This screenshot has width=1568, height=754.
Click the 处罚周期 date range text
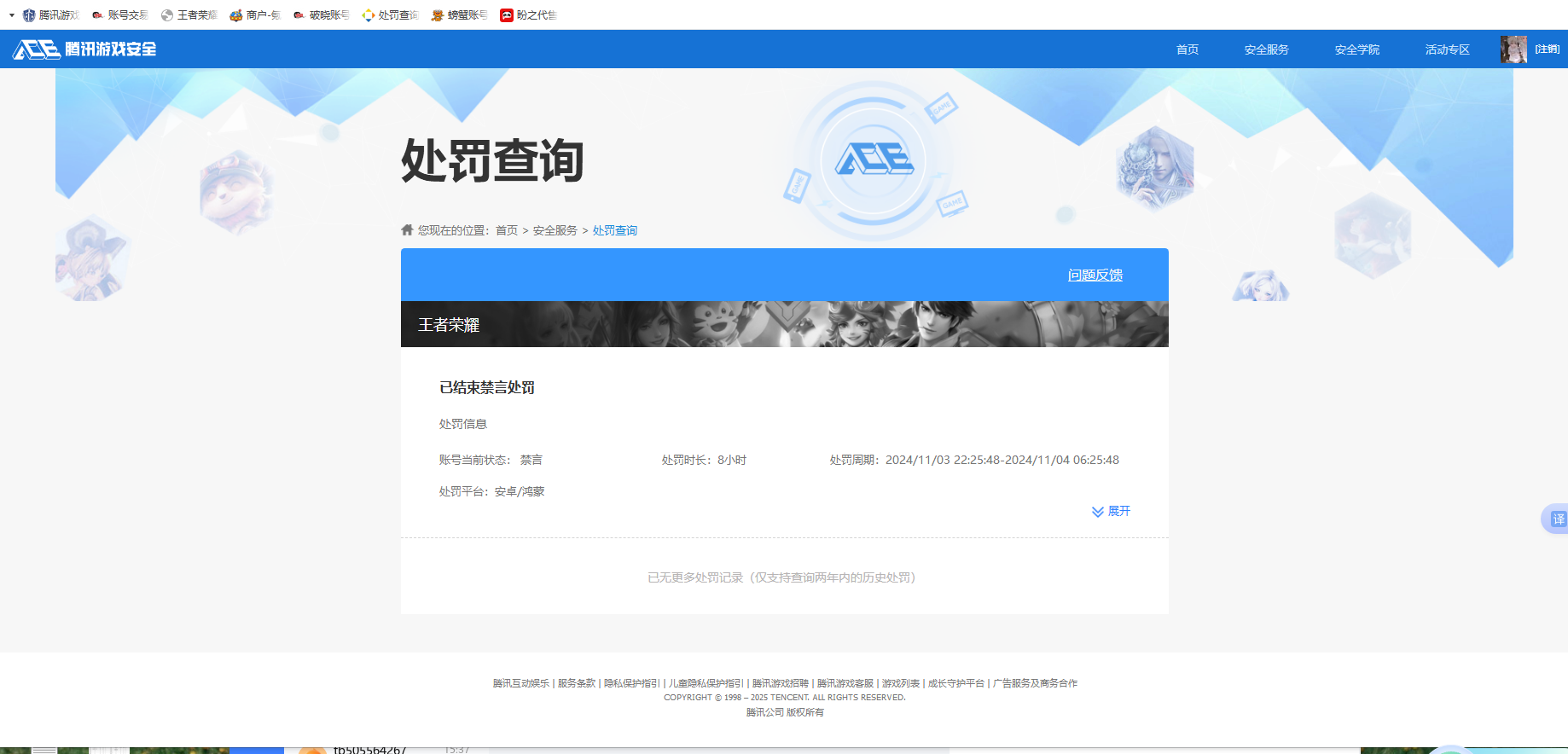(974, 460)
